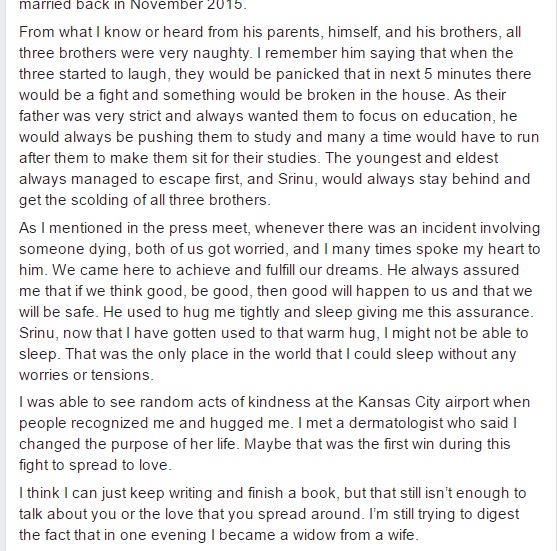Screen dimensions: 557x551
Task: Click the paragraph beginning 'From what I know'
Action: tap(279, 116)
